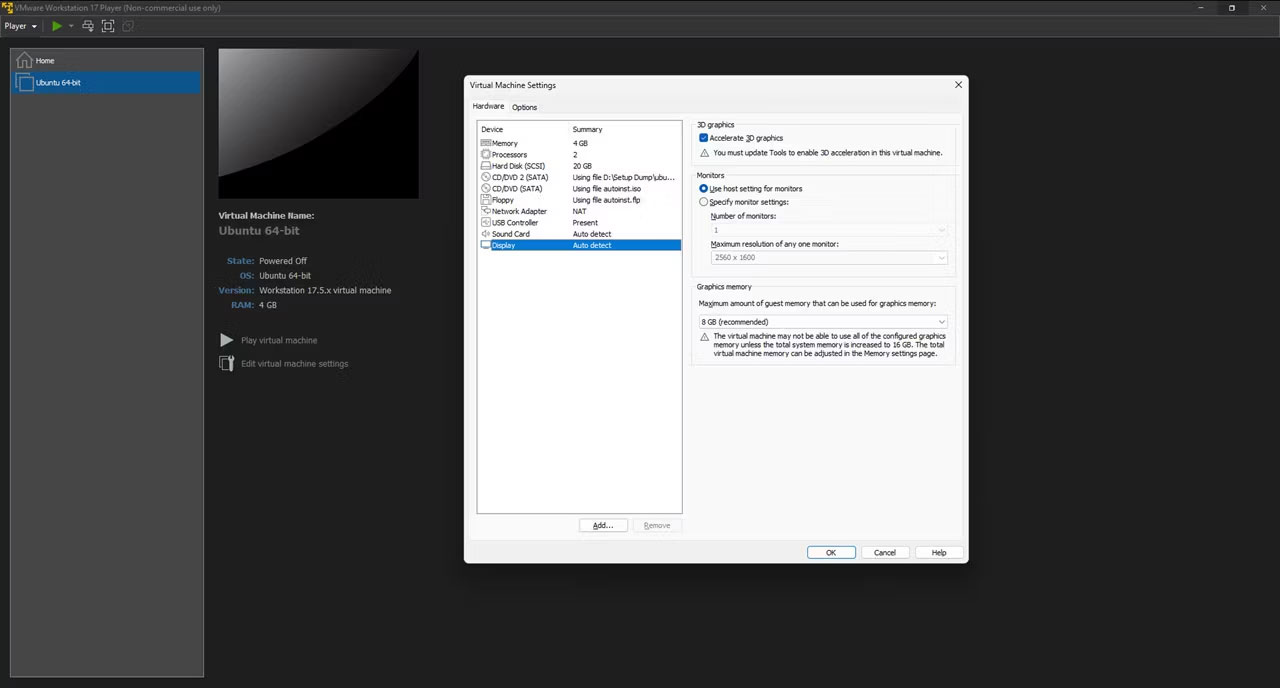This screenshot has width=1280, height=688.
Task: Click the Powered Off state text
Action: [283, 261]
